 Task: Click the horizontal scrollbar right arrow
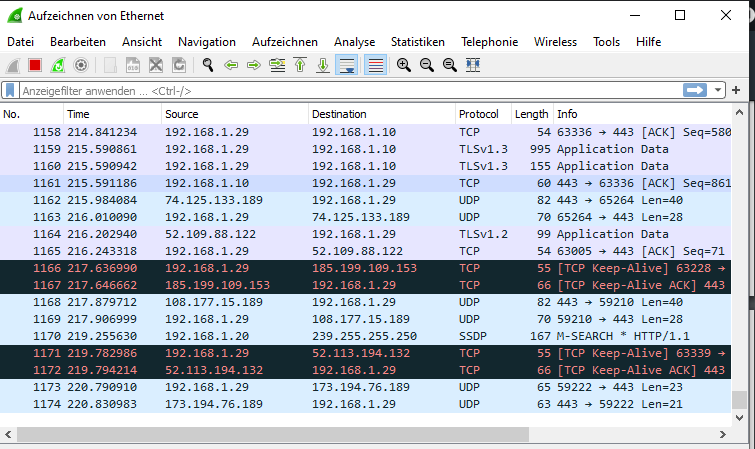tap(722, 435)
